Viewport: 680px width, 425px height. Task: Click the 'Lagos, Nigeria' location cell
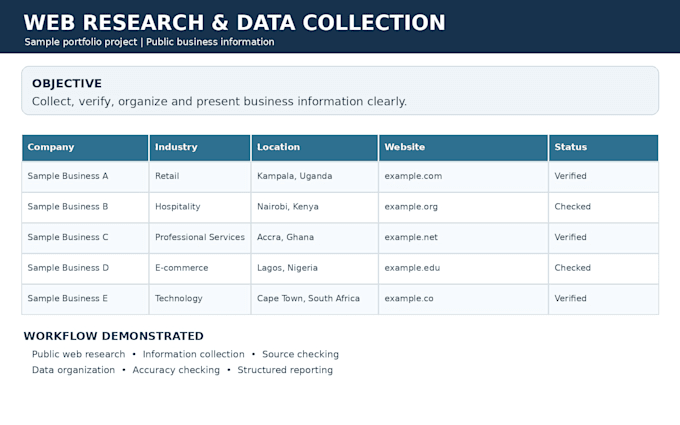pyautogui.click(x=314, y=268)
